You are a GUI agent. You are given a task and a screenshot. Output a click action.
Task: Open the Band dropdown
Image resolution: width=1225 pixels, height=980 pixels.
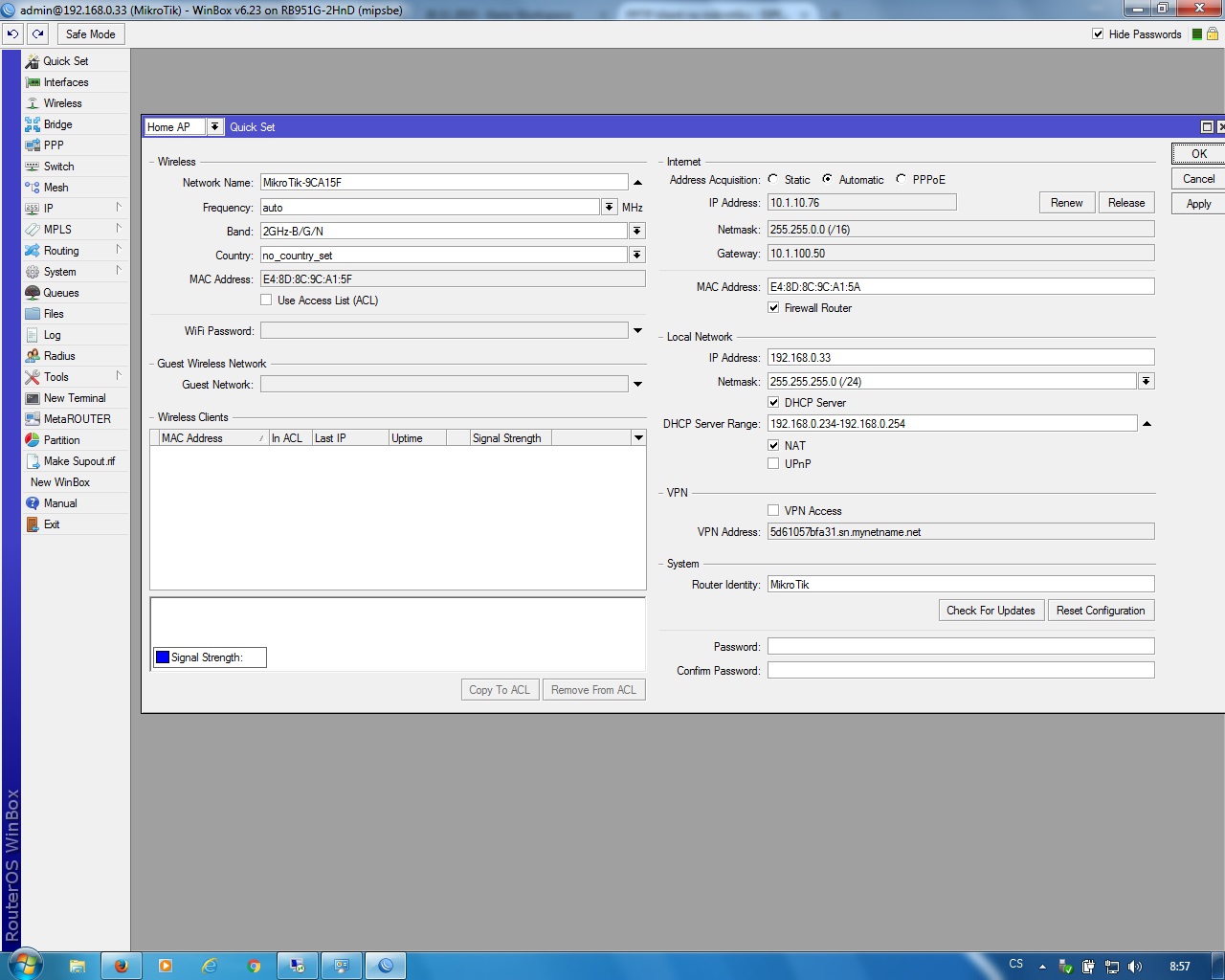(637, 231)
